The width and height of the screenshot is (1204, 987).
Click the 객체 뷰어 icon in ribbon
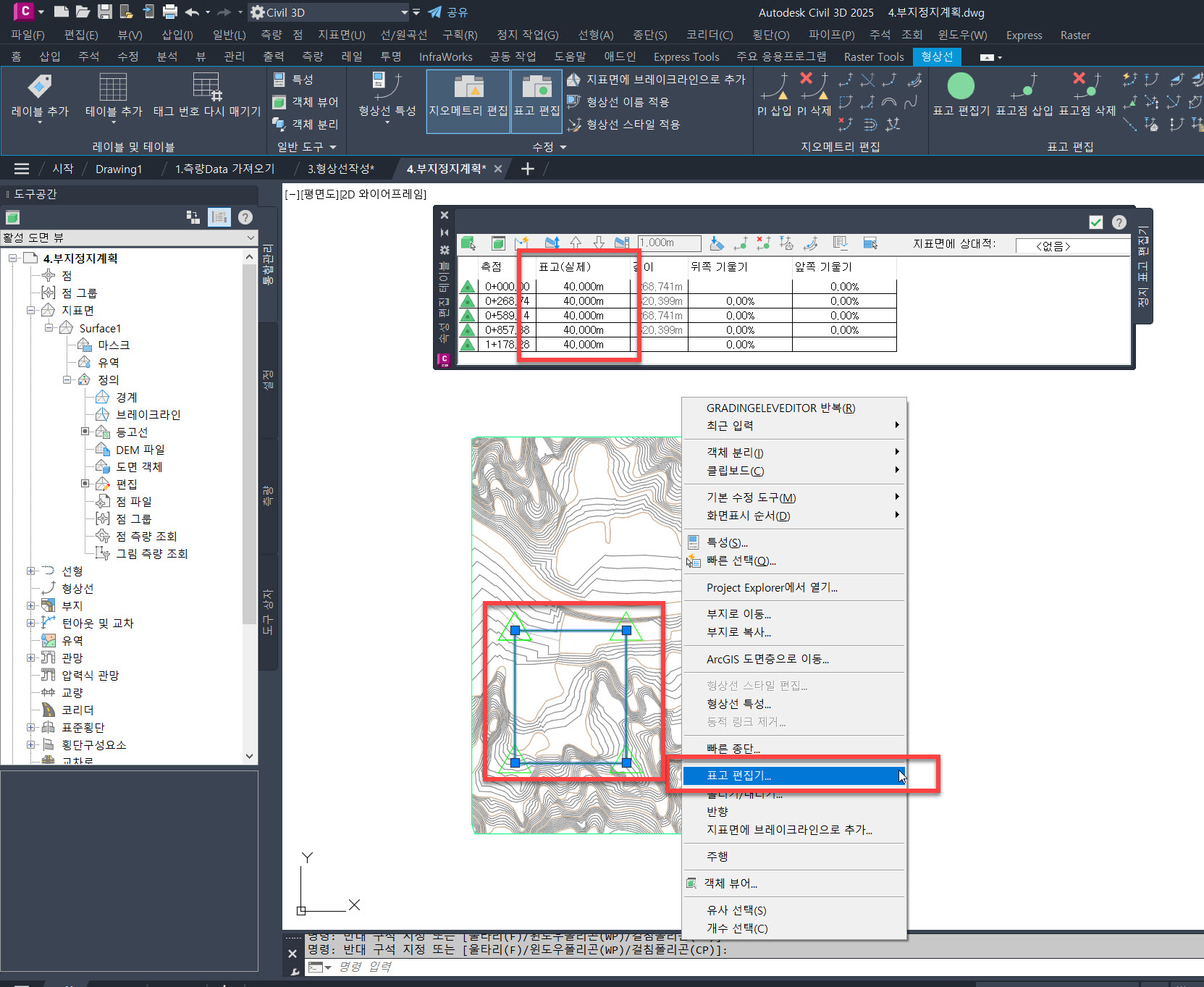coord(279,102)
